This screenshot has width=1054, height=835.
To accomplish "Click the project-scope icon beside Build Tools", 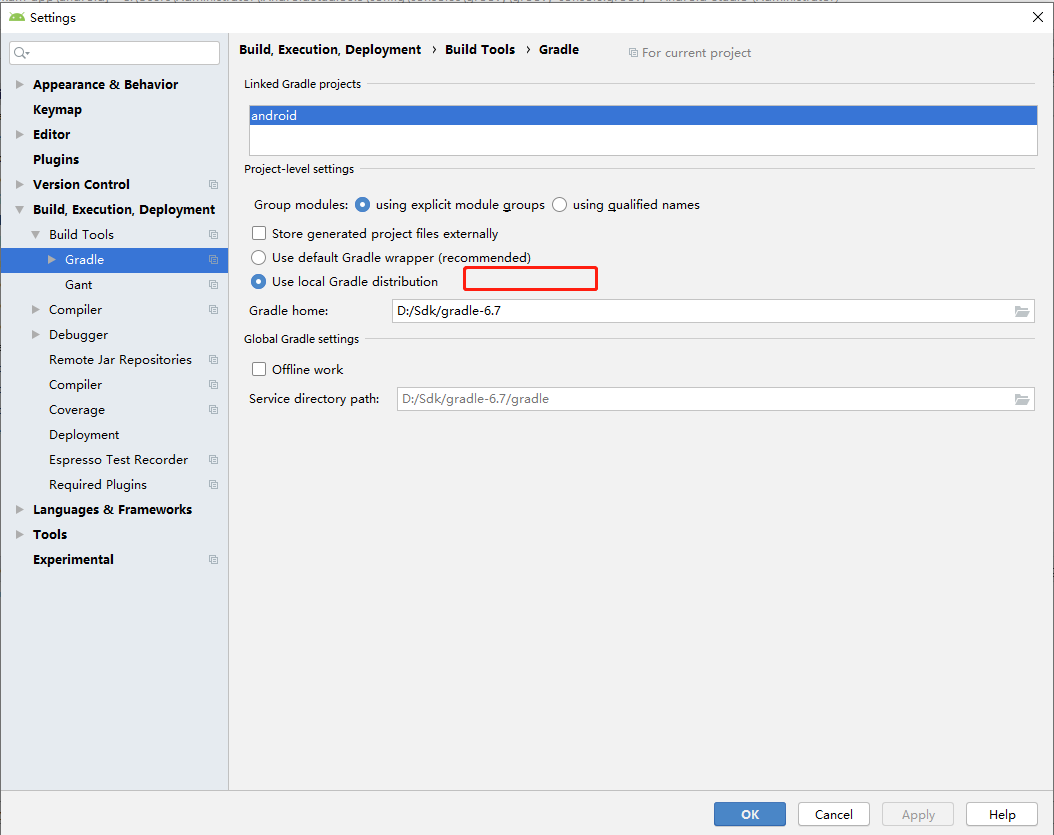I will click(213, 235).
